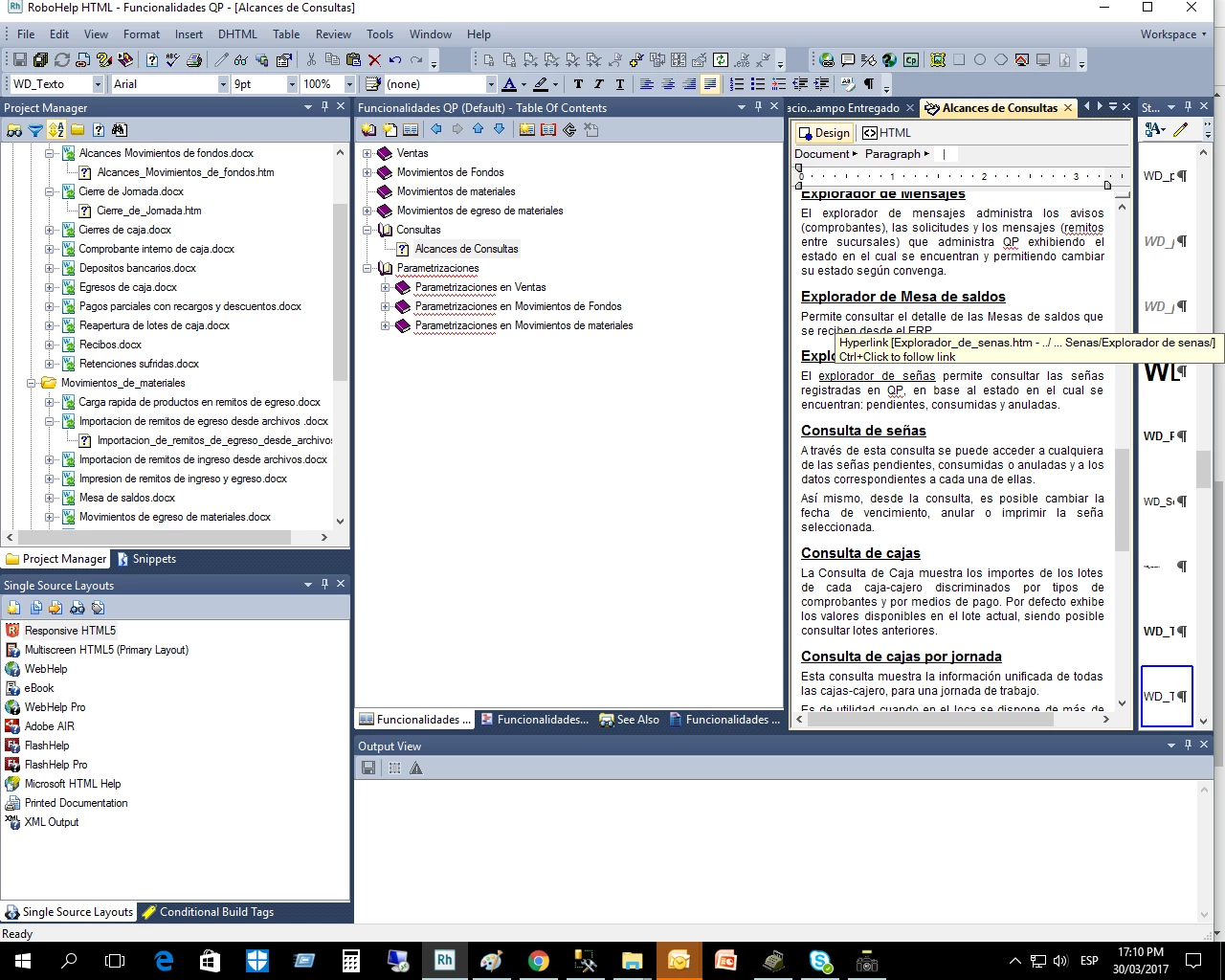Click the Print icon in the toolbar

194,59
